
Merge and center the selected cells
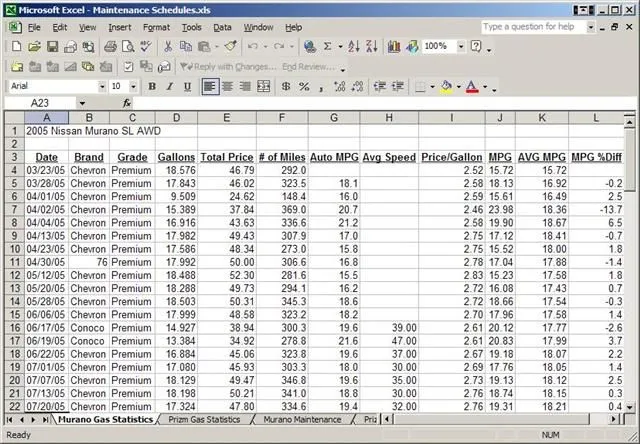point(264,87)
